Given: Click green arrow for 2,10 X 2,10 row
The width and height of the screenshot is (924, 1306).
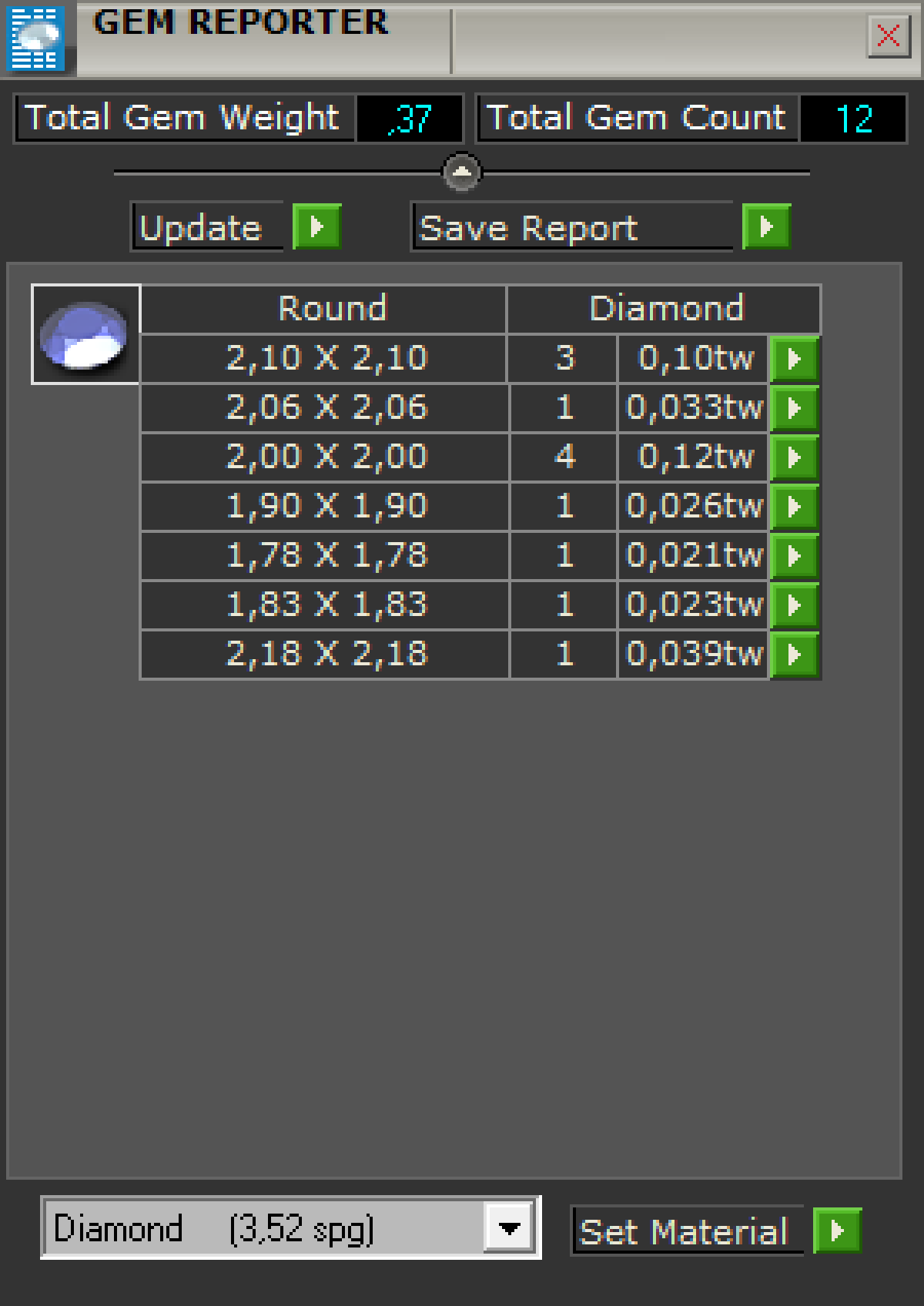Looking at the screenshot, I should [x=794, y=359].
